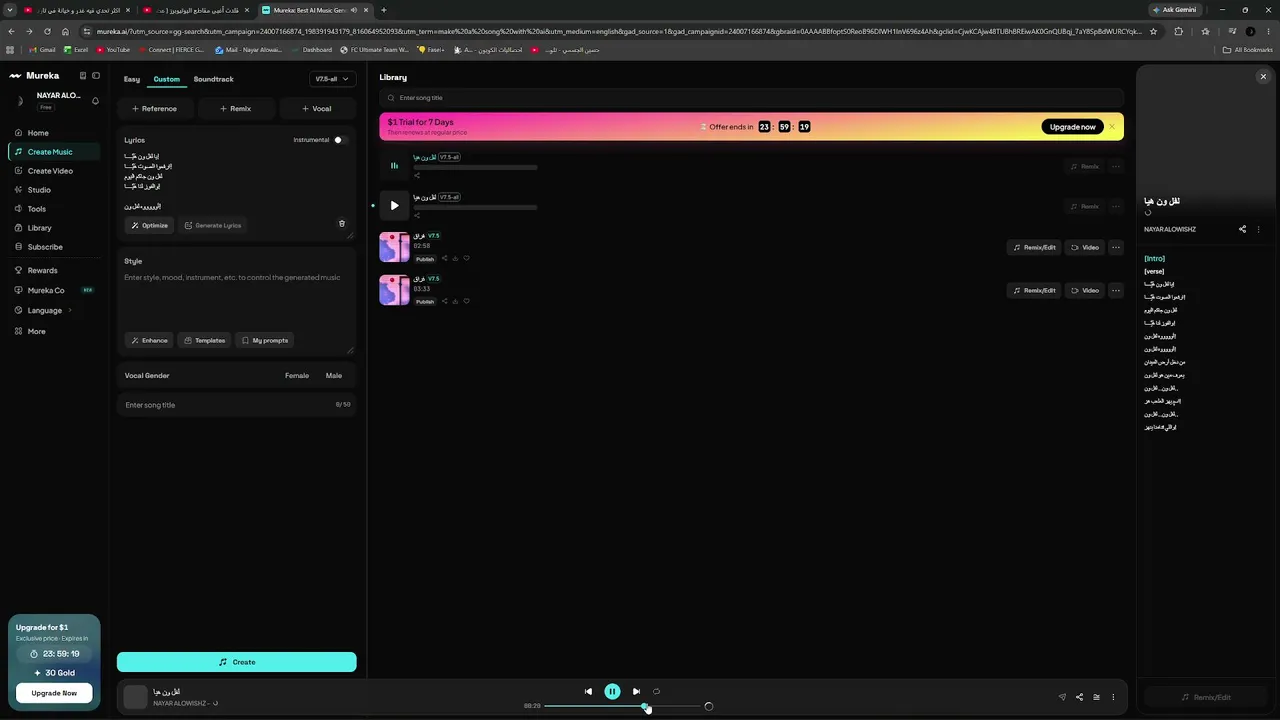Click the Enhance style button
The height and width of the screenshot is (720, 1280).
point(150,340)
